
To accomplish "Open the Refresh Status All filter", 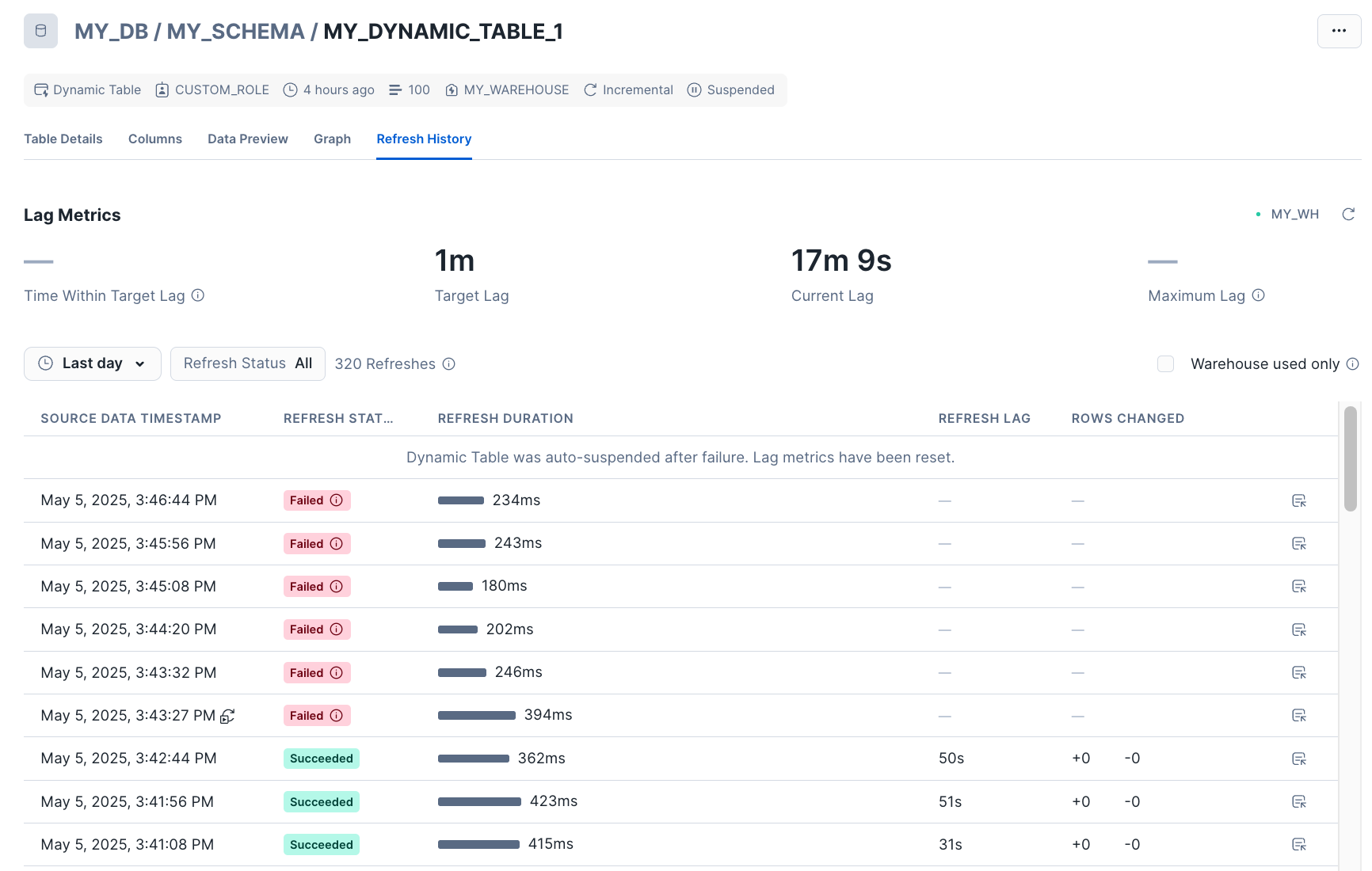I will pos(247,364).
